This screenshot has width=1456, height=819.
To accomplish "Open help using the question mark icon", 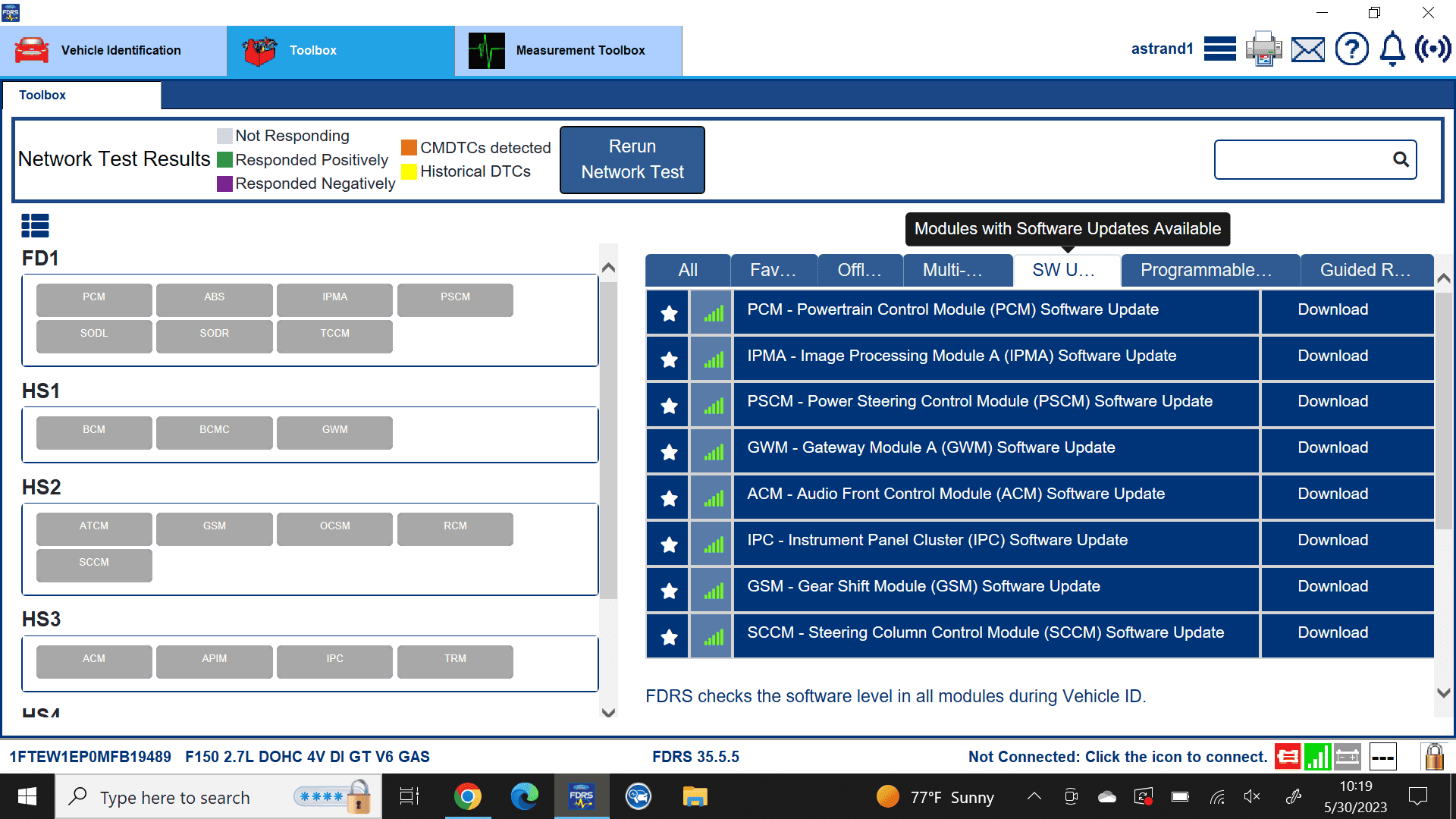I will pyautogui.click(x=1352, y=49).
